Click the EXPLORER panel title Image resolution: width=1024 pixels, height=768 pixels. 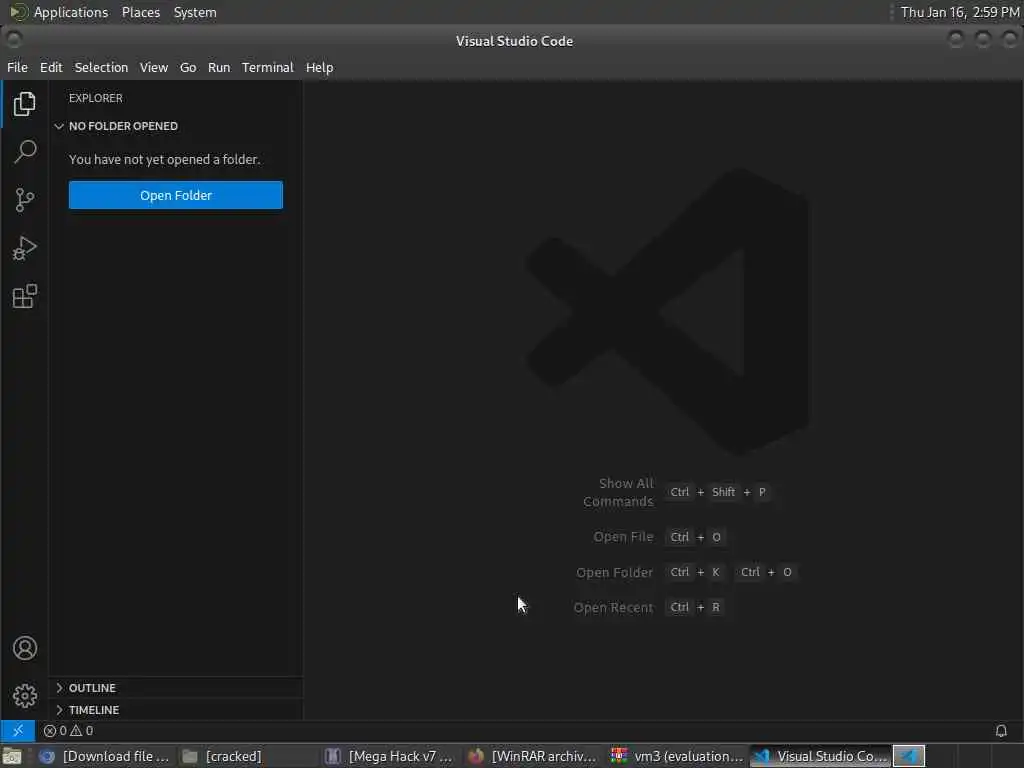(x=95, y=98)
